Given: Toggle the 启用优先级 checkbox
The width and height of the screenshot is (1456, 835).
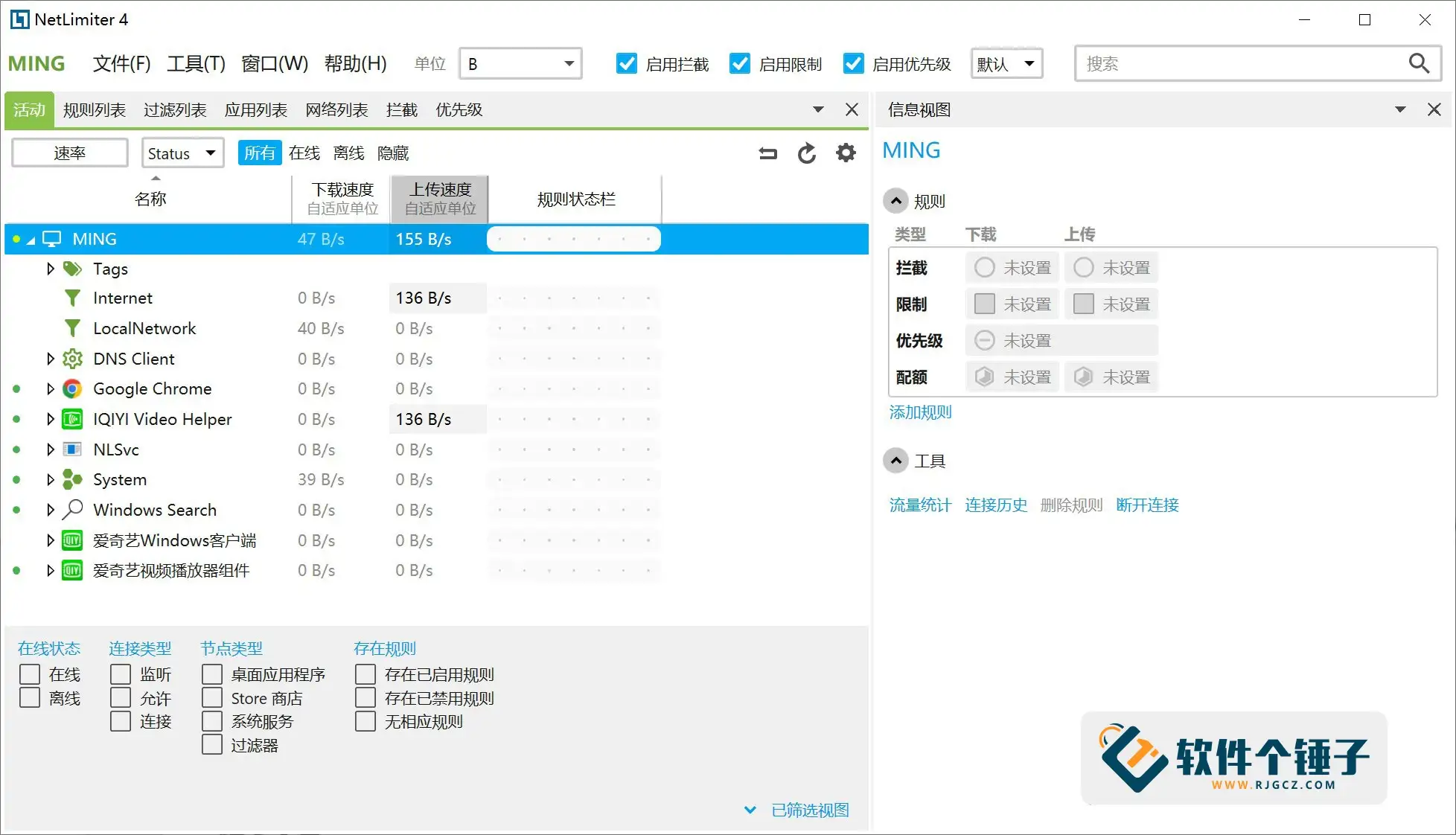Looking at the screenshot, I should (853, 63).
